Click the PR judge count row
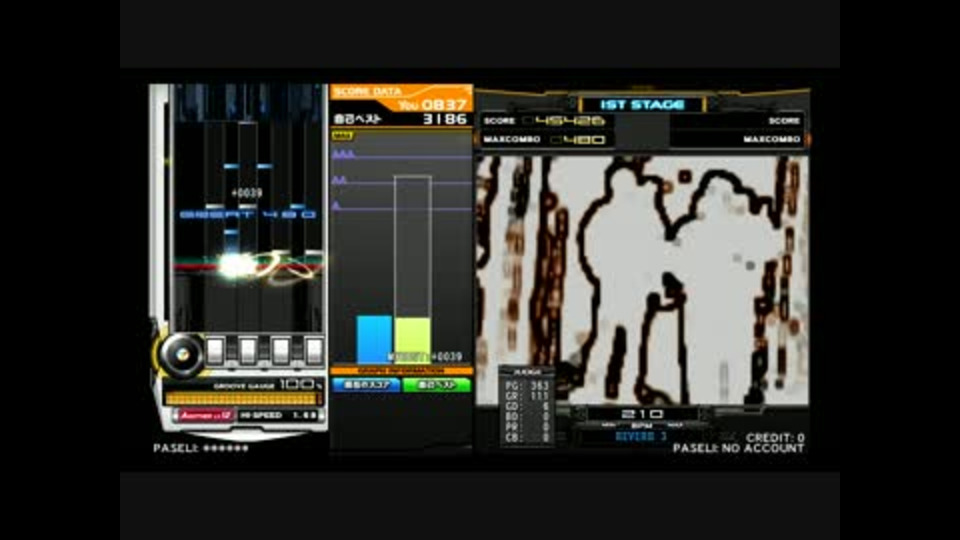The width and height of the screenshot is (960, 540). pos(527,427)
